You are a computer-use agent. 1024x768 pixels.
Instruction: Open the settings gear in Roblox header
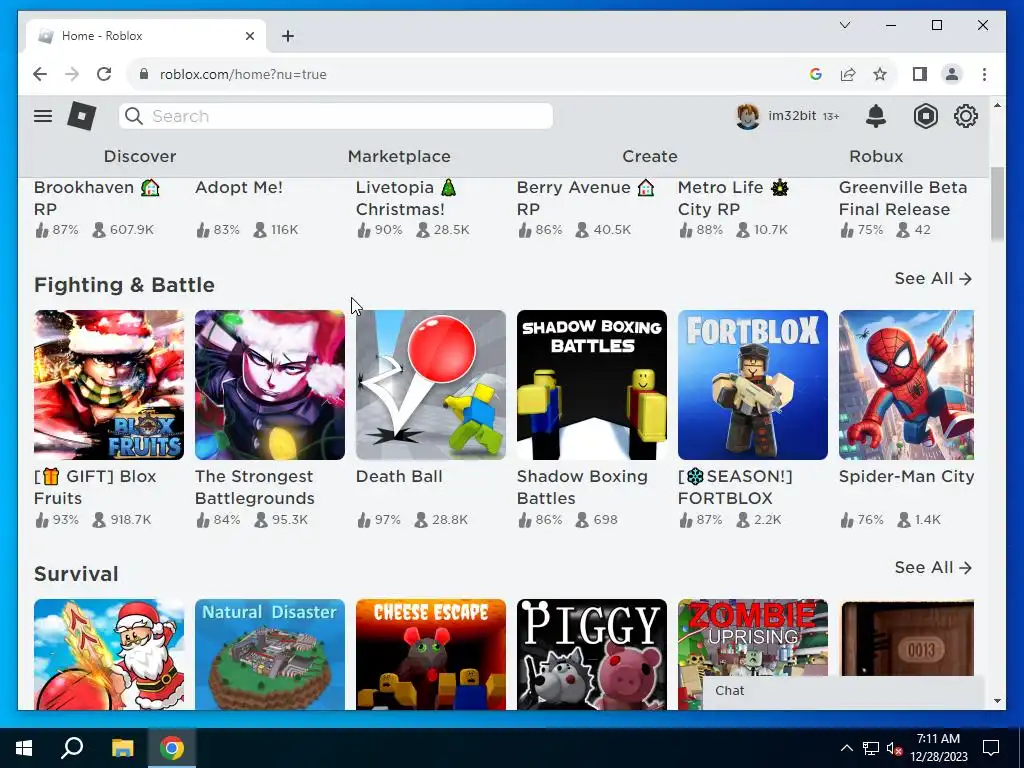pos(965,116)
